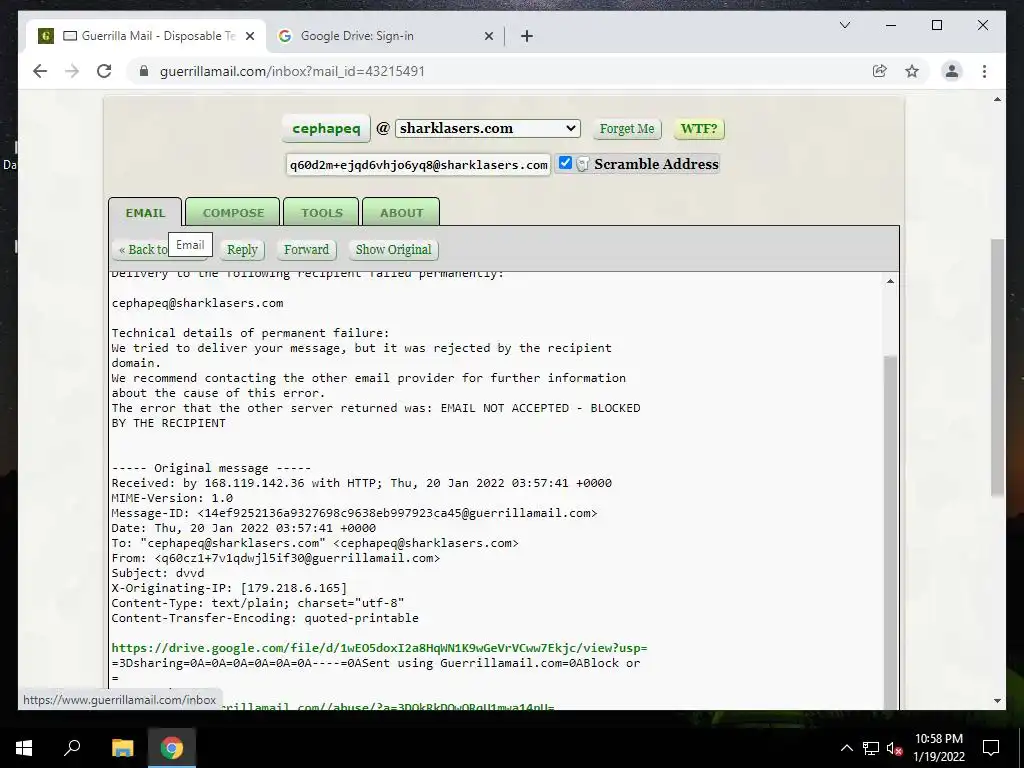Click the forward navigation arrow
Image resolution: width=1024 pixels, height=768 pixels.
pyautogui.click(x=72, y=71)
